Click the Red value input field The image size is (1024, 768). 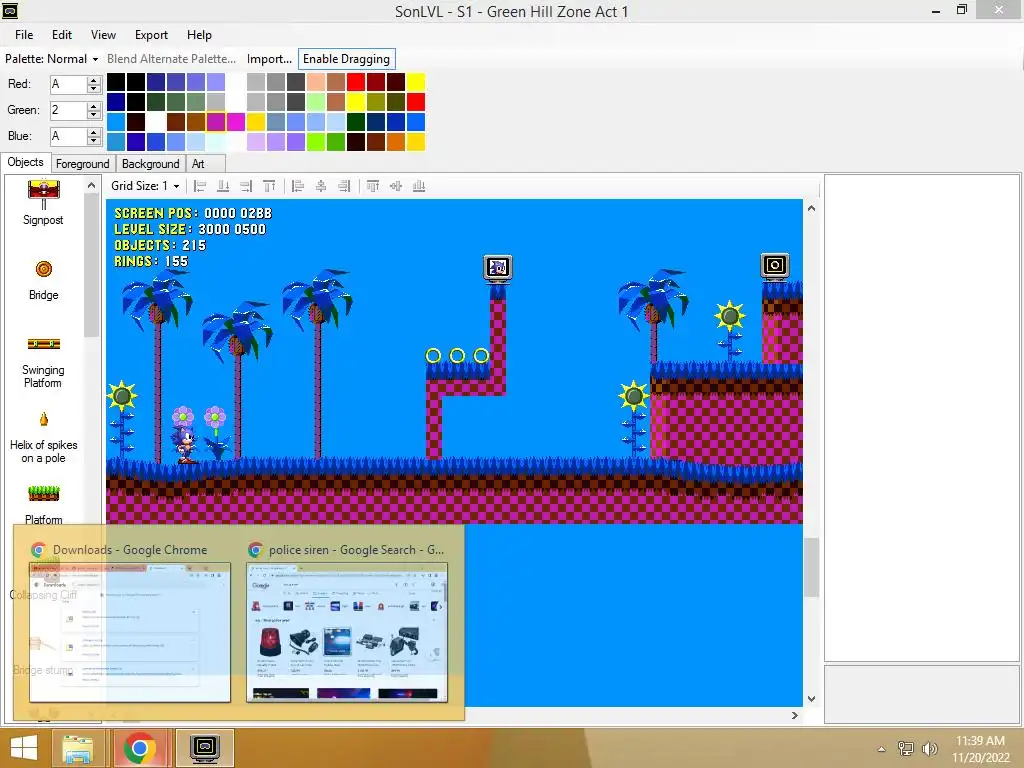(x=69, y=84)
